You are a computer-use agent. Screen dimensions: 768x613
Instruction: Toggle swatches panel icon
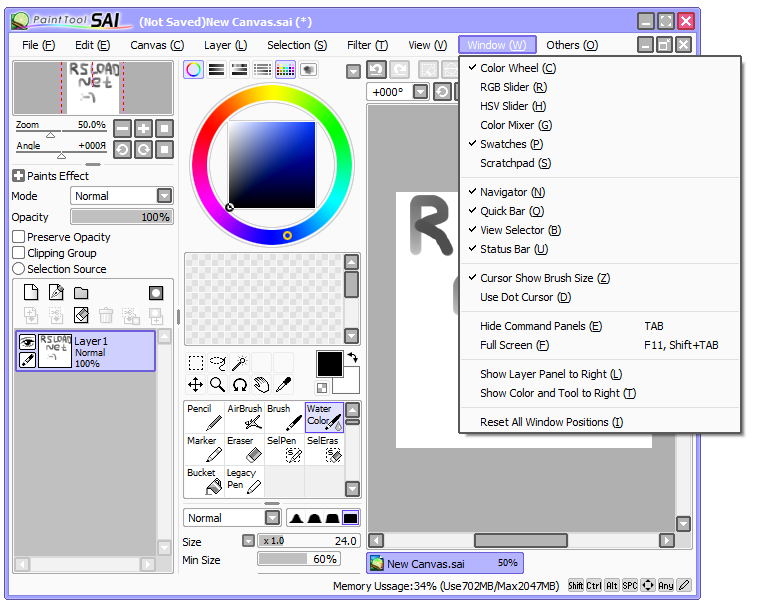pos(286,70)
